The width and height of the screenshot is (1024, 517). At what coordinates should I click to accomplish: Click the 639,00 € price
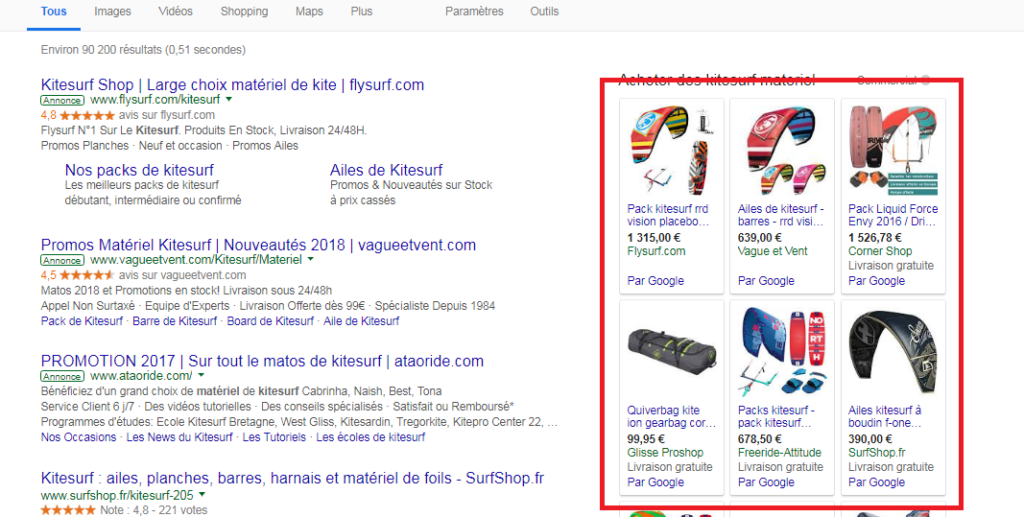[760, 238]
